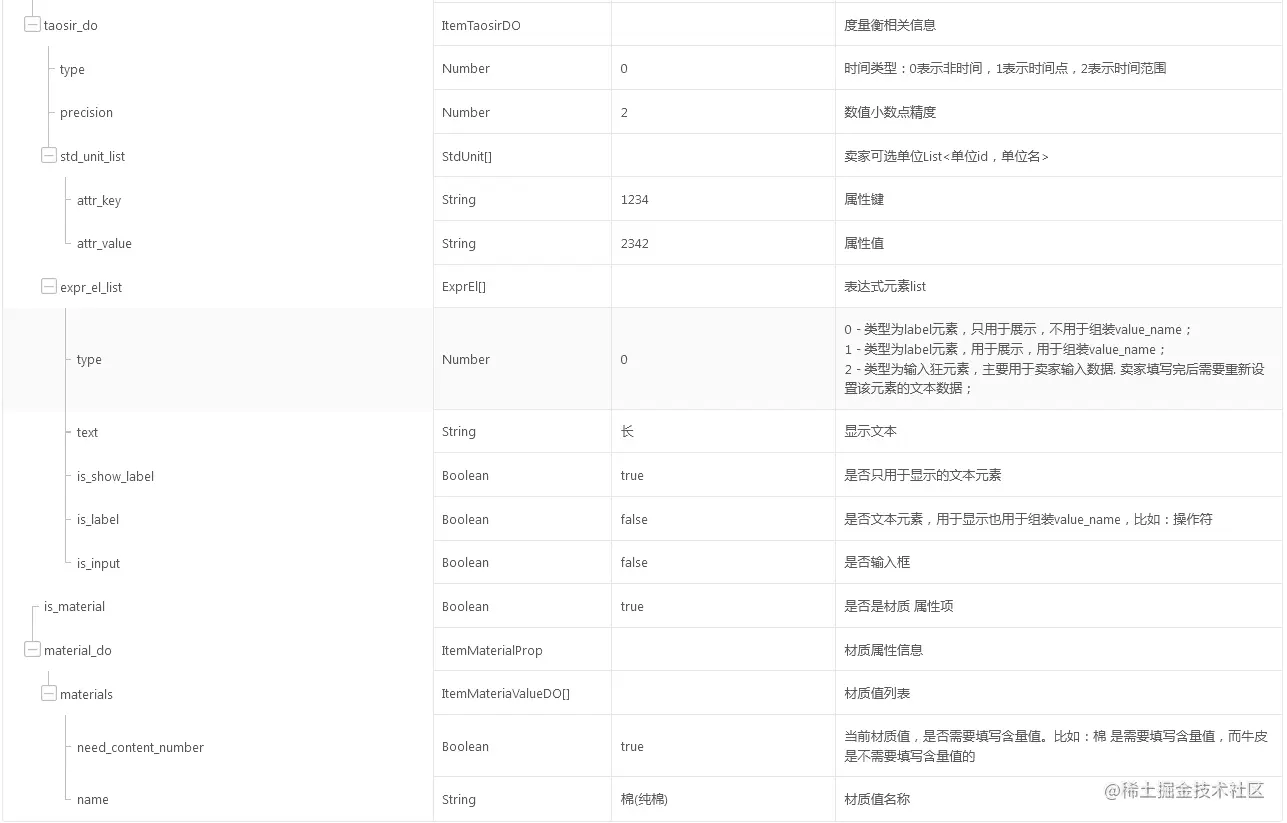This screenshot has height=823, width=1287.
Task: Collapse the materials node
Action: click(48, 693)
